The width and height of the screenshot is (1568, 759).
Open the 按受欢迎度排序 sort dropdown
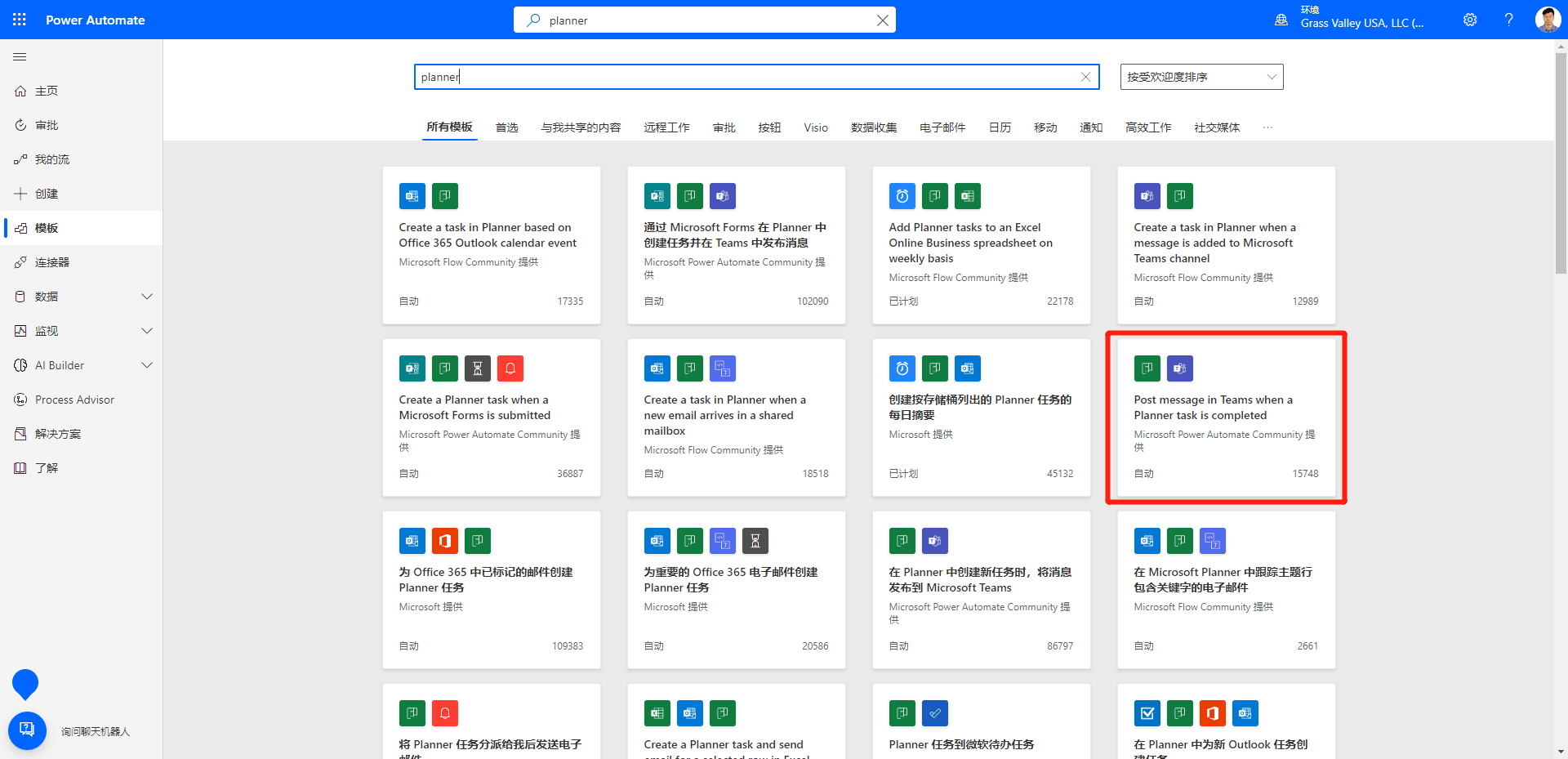(x=1201, y=77)
